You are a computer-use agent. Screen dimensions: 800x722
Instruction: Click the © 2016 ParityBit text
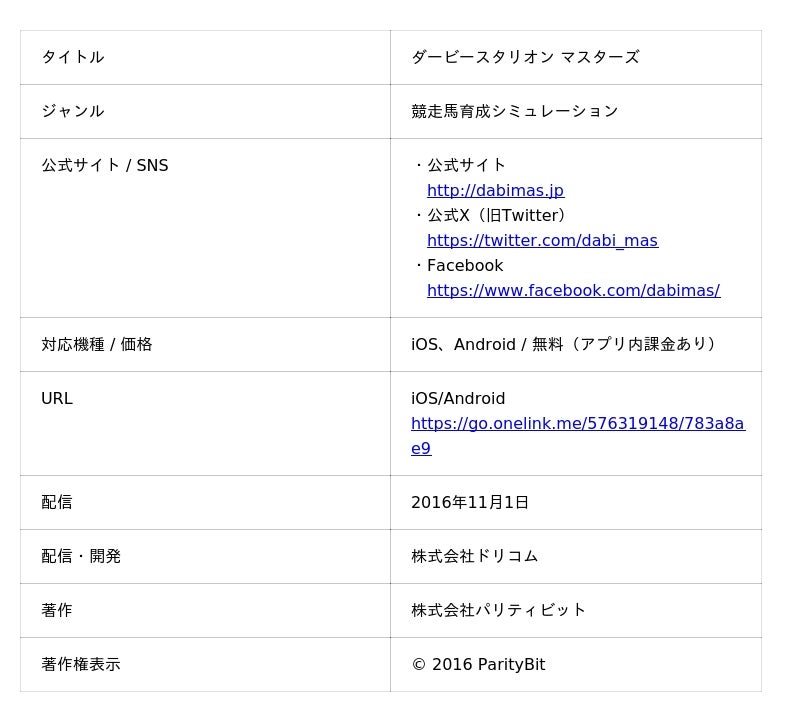point(478,664)
